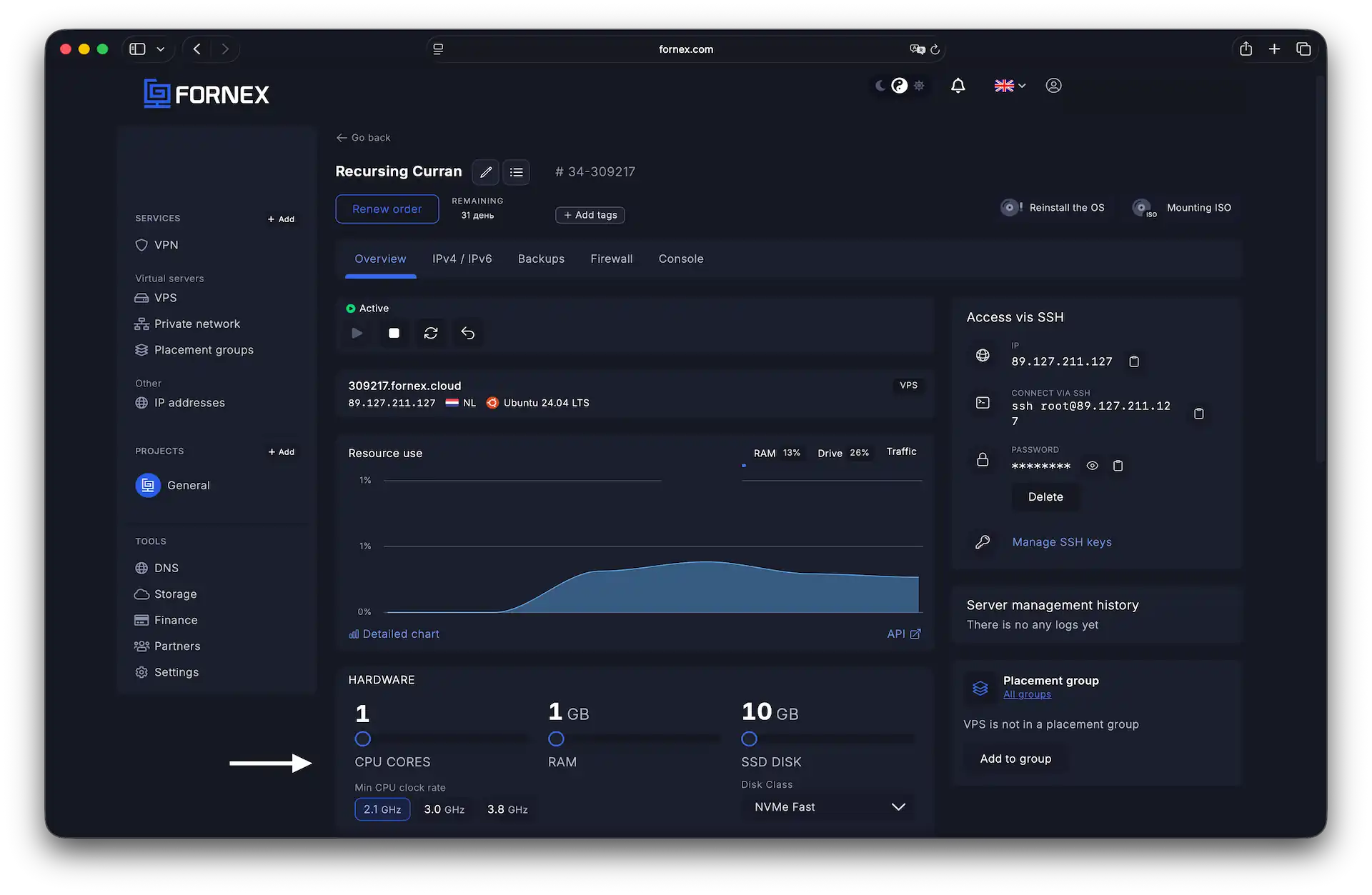Stop the server with stop button
This screenshot has width=1372, height=895.
coord(394,334)
